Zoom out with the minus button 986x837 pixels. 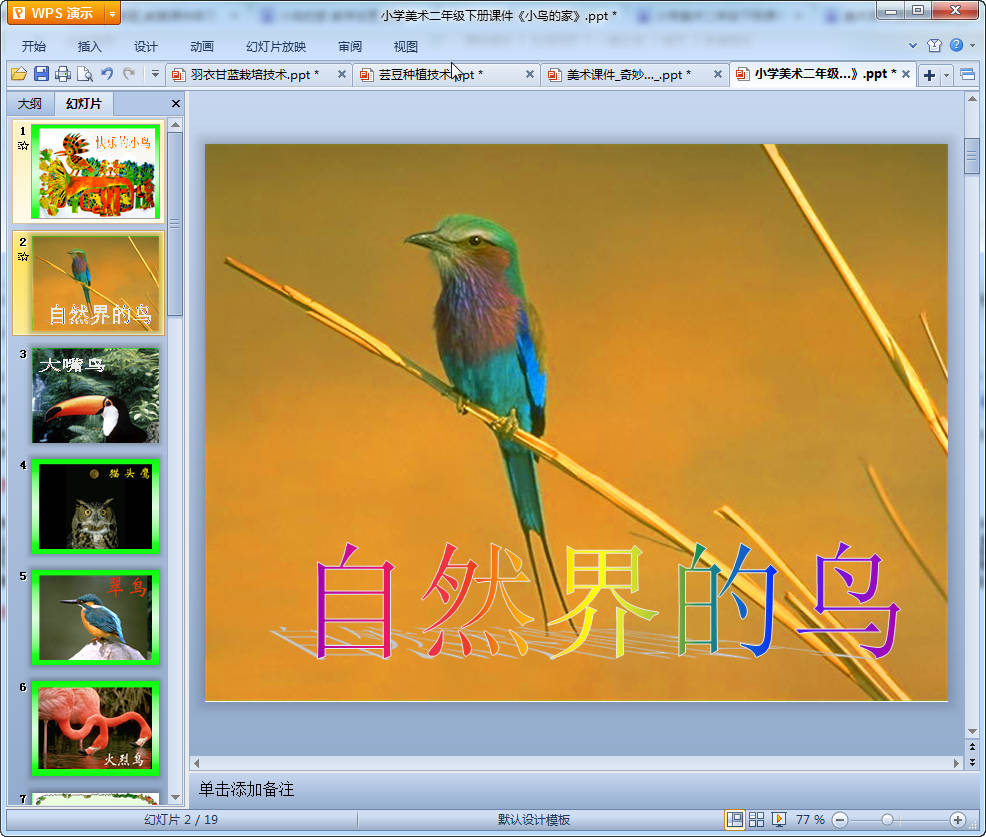click(x=840, y=820)
